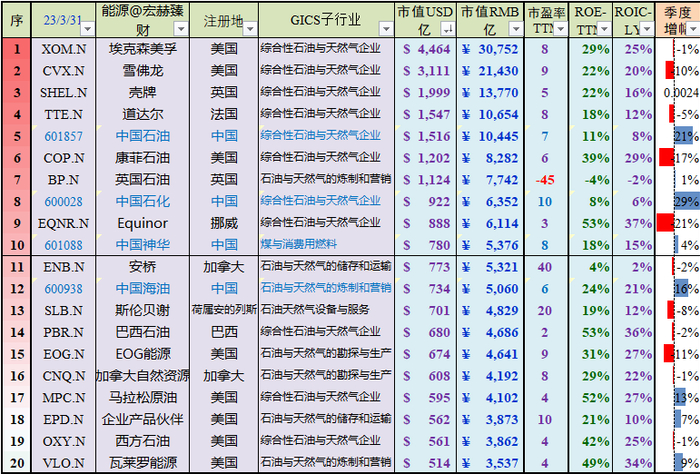Select company name 中国石油
The width and height of the screenshot is (700, 474).
coord(142,136)
